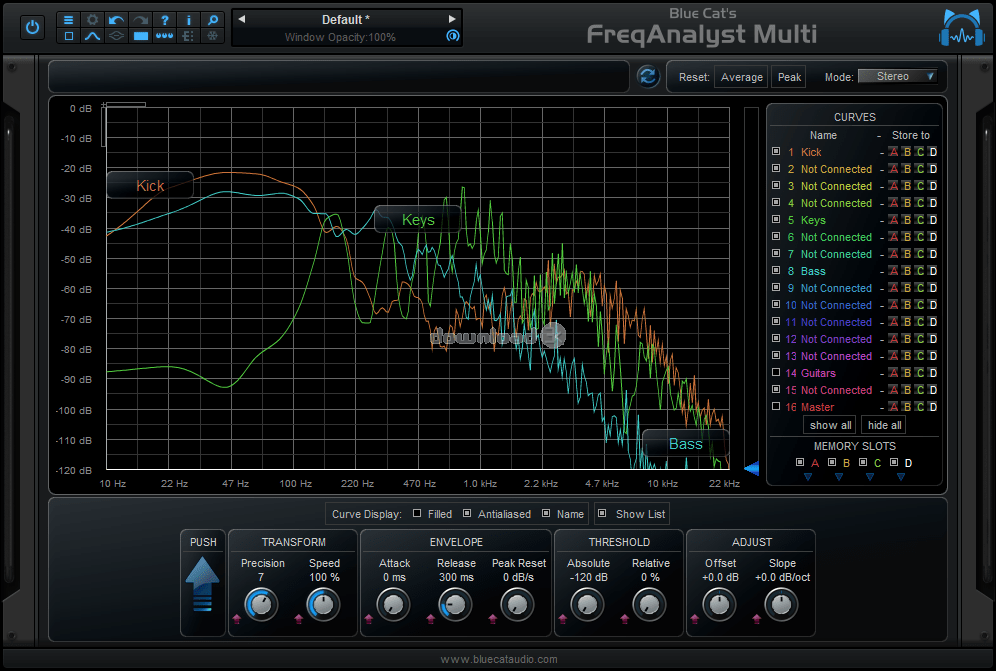The height and width of the screenshot is (671, 996).
Task: Click the Absolute threshold knob
Action: coord(588,604)
